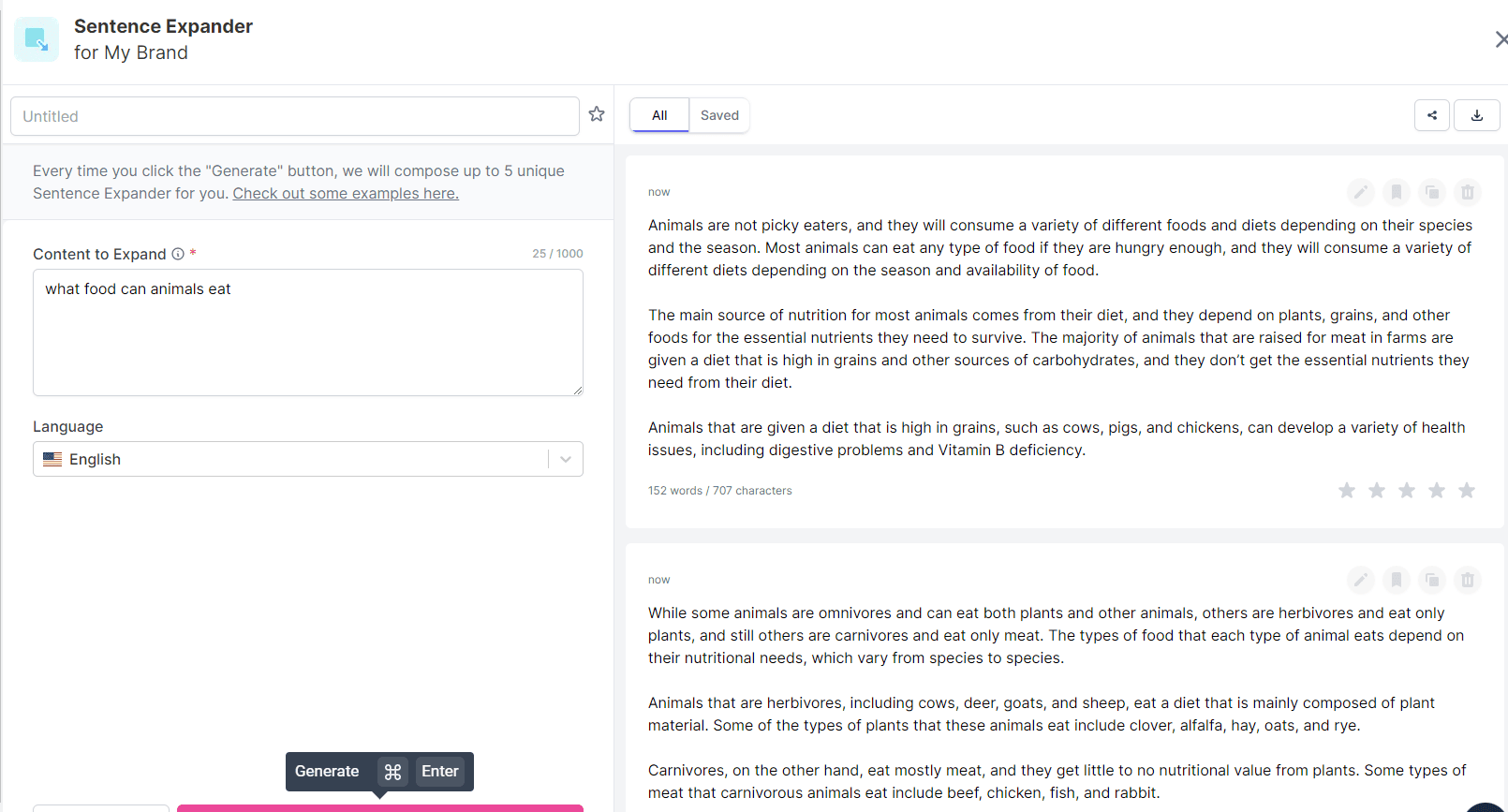Rate the first result two stars
This screenshot has height=812, width=1508.
1377,491
